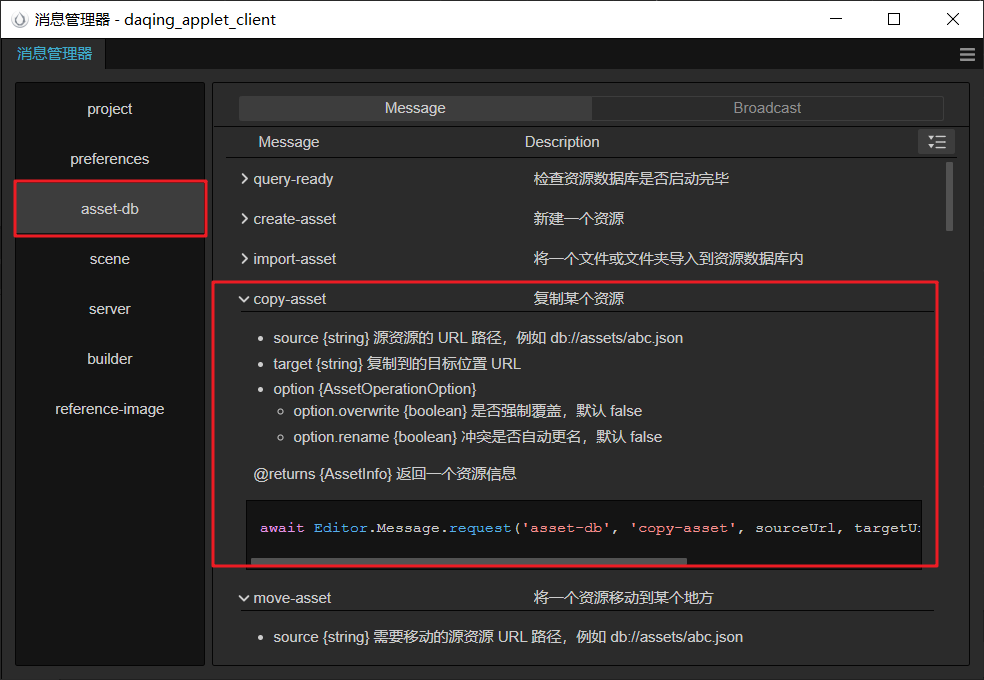Select builder in the sidebar
Image resolution: width=984 pixels, height=680 pixels.
point(110,359)
